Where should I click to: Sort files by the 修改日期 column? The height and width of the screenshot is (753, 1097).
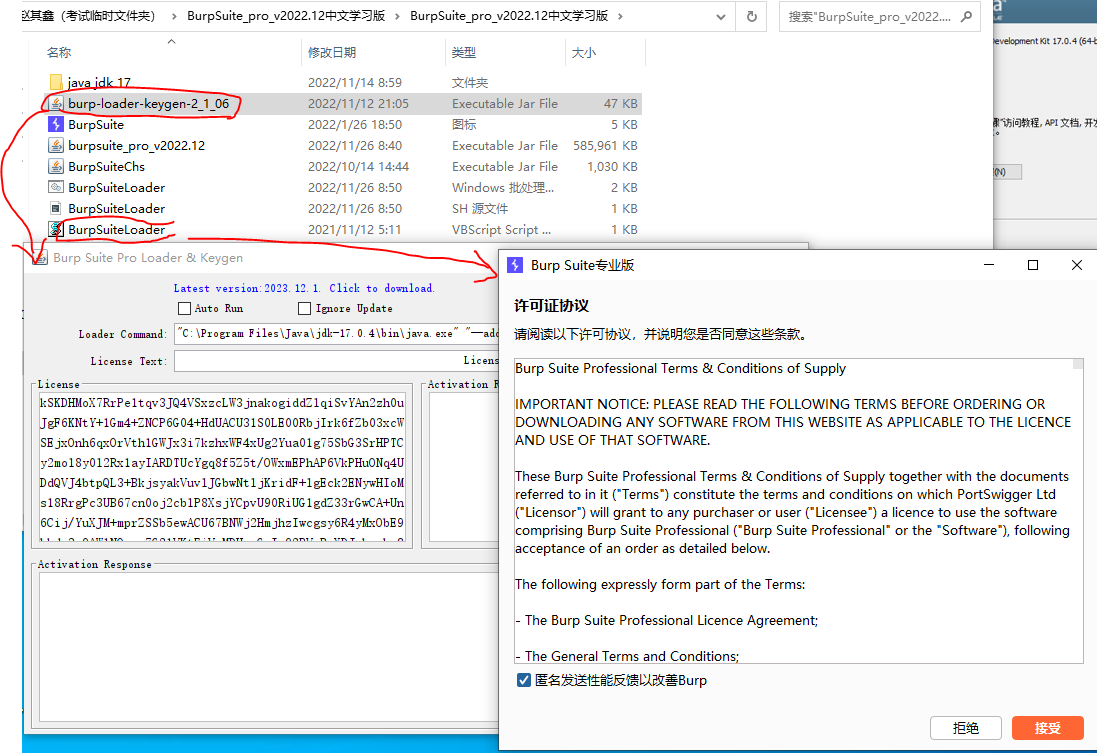click(x=332, y=52)
